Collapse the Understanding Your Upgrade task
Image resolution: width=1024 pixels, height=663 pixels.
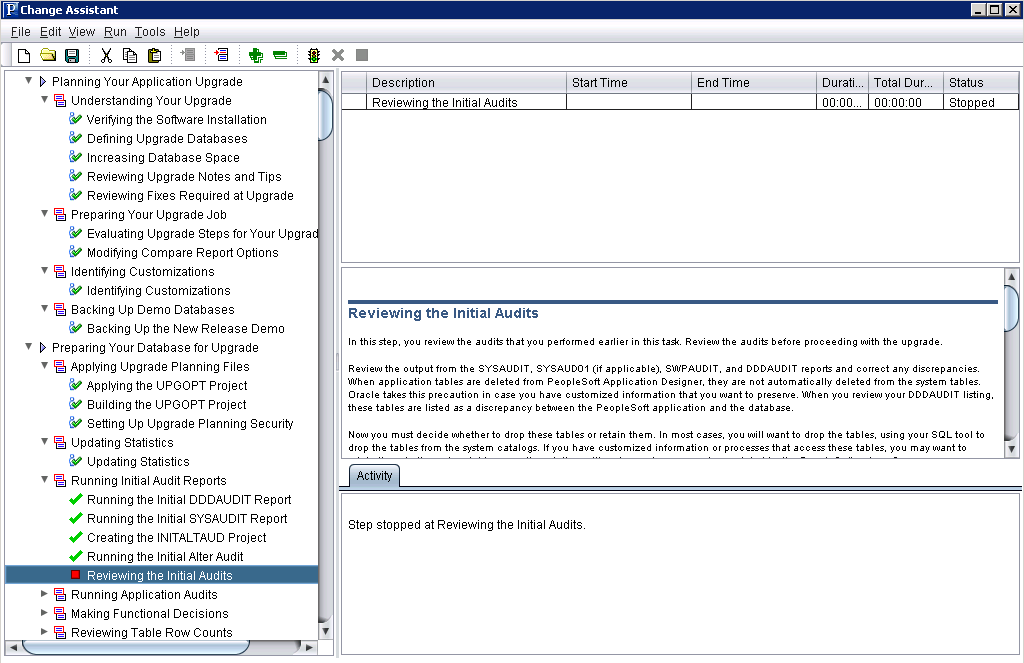[x=44, y=99]
